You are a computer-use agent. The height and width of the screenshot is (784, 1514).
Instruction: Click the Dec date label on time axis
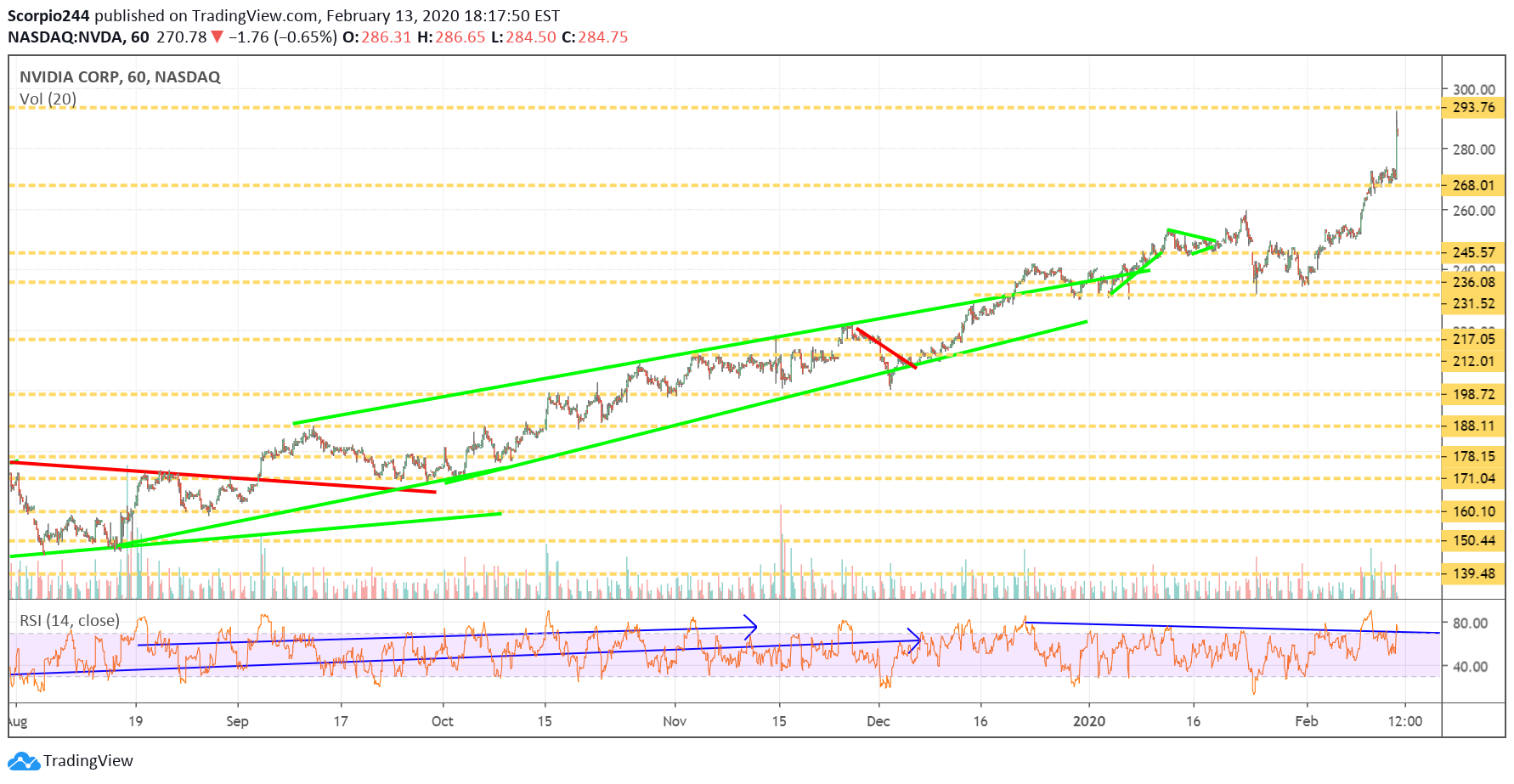point(878,721)
